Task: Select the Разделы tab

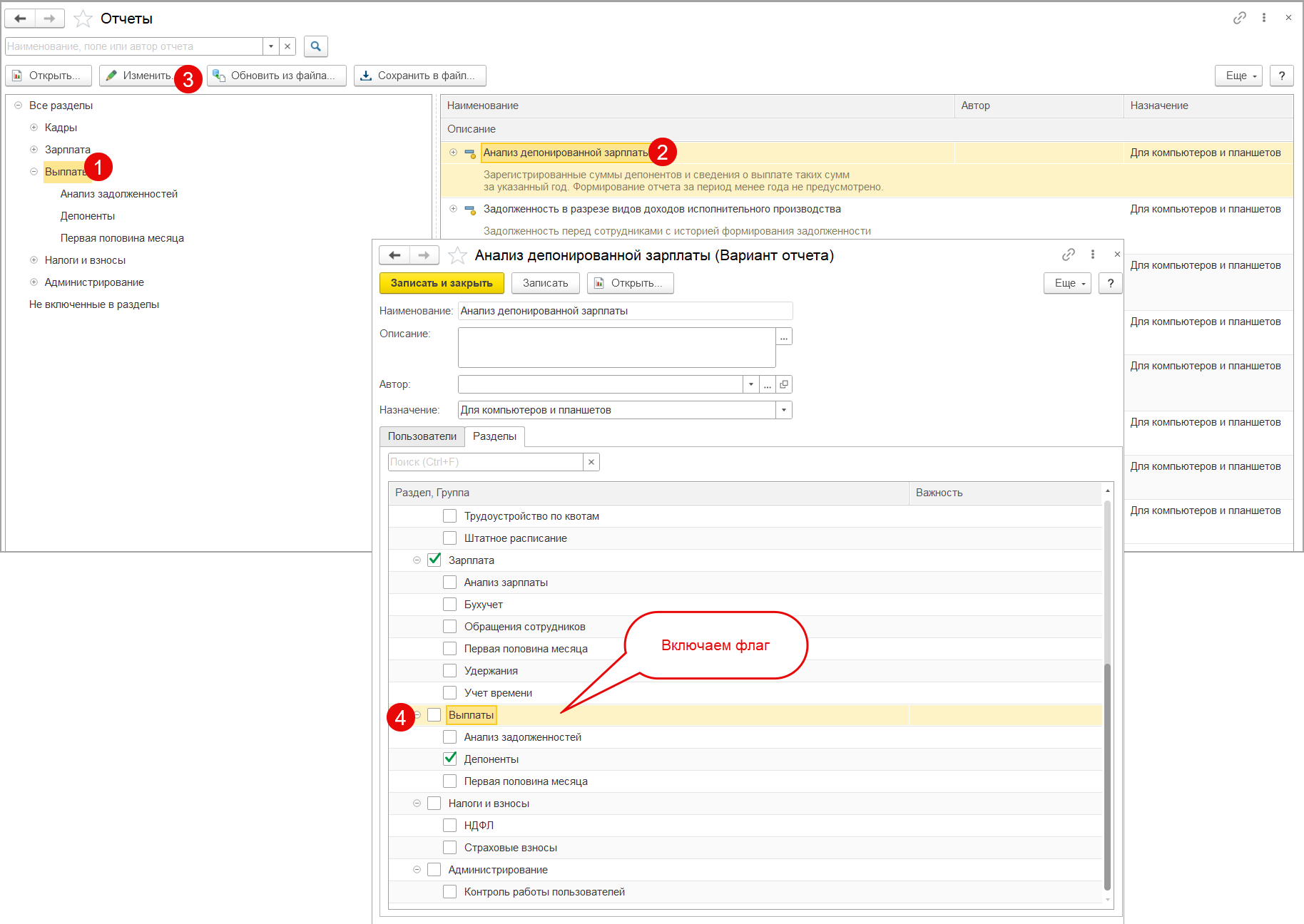Action: (494, 436)
